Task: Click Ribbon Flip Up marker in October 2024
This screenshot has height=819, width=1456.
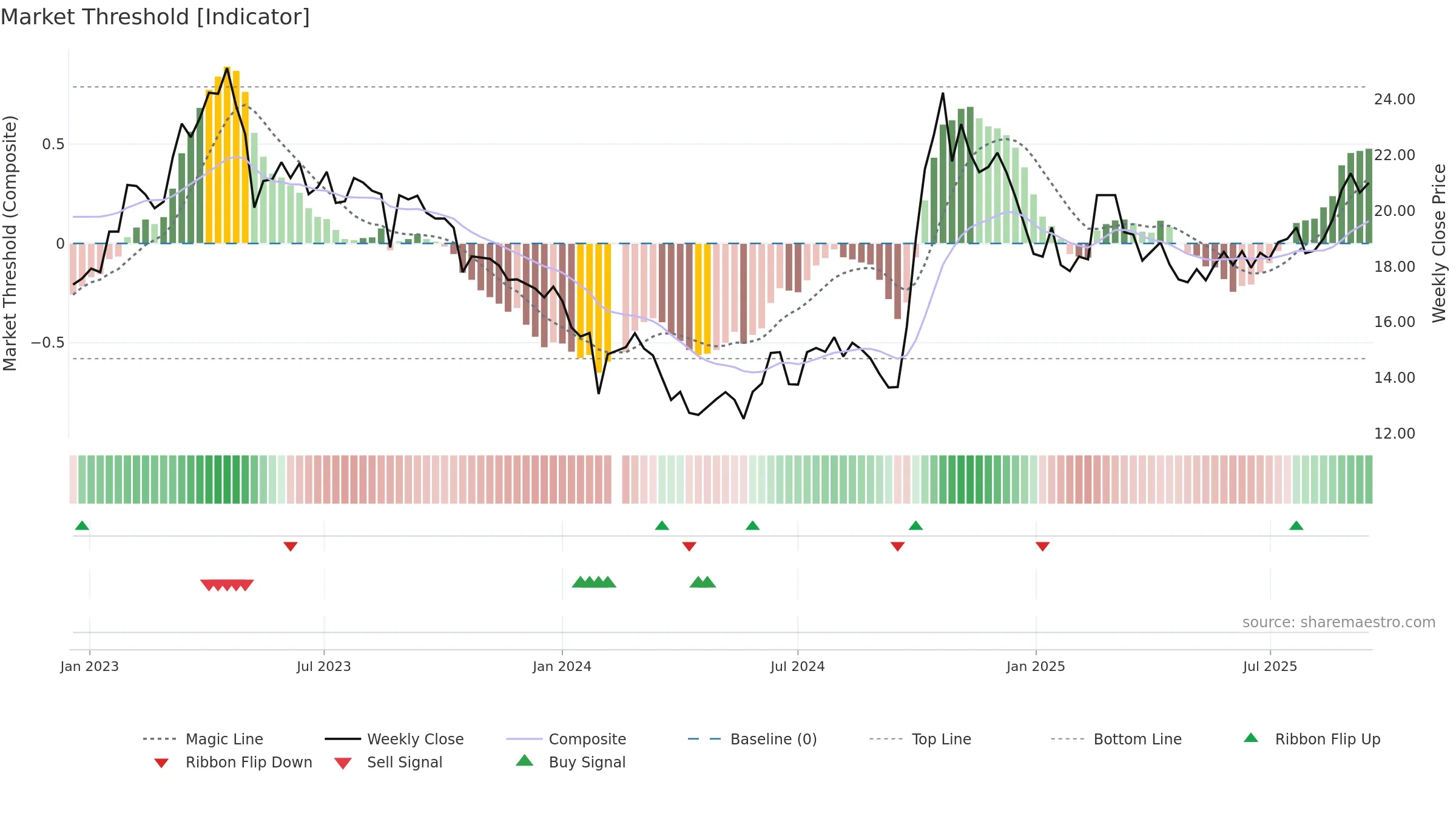Action: point(916,525)
